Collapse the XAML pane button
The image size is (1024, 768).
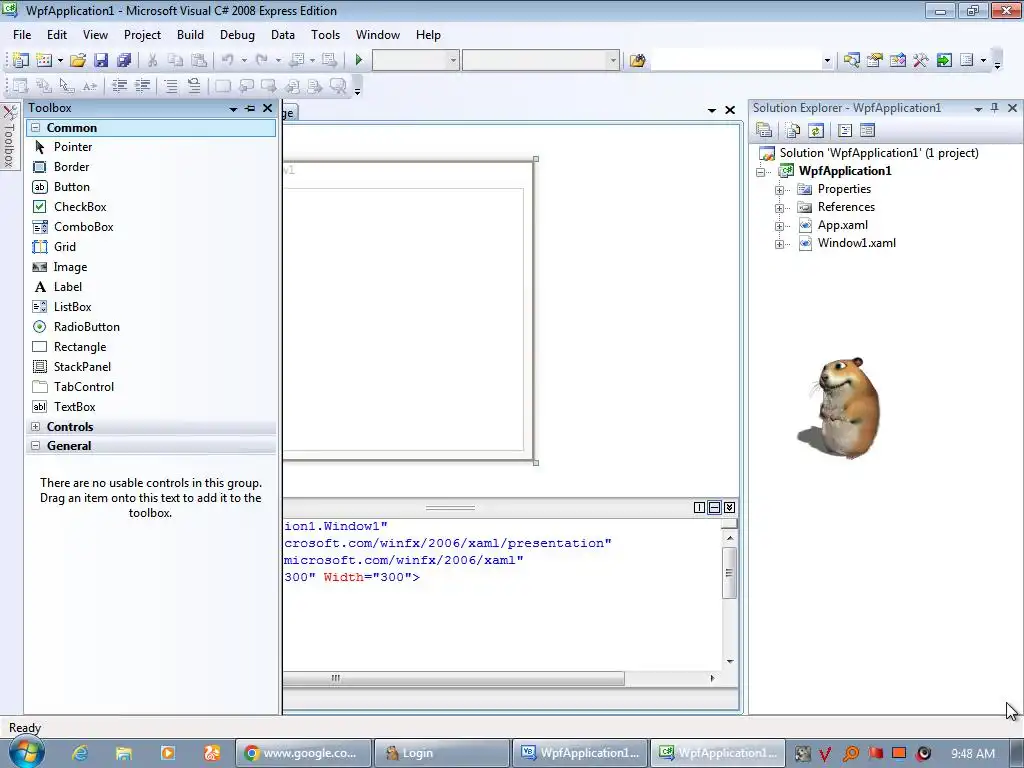[x=729, y=507]
